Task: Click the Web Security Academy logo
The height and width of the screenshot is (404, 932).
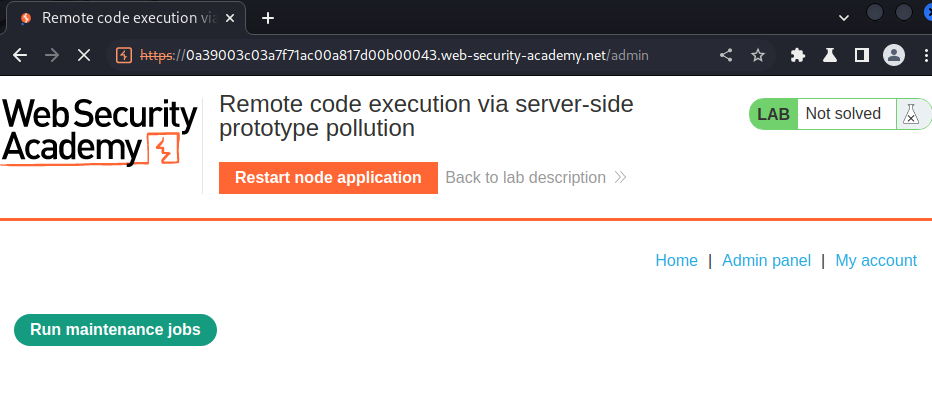Action: 99,133
